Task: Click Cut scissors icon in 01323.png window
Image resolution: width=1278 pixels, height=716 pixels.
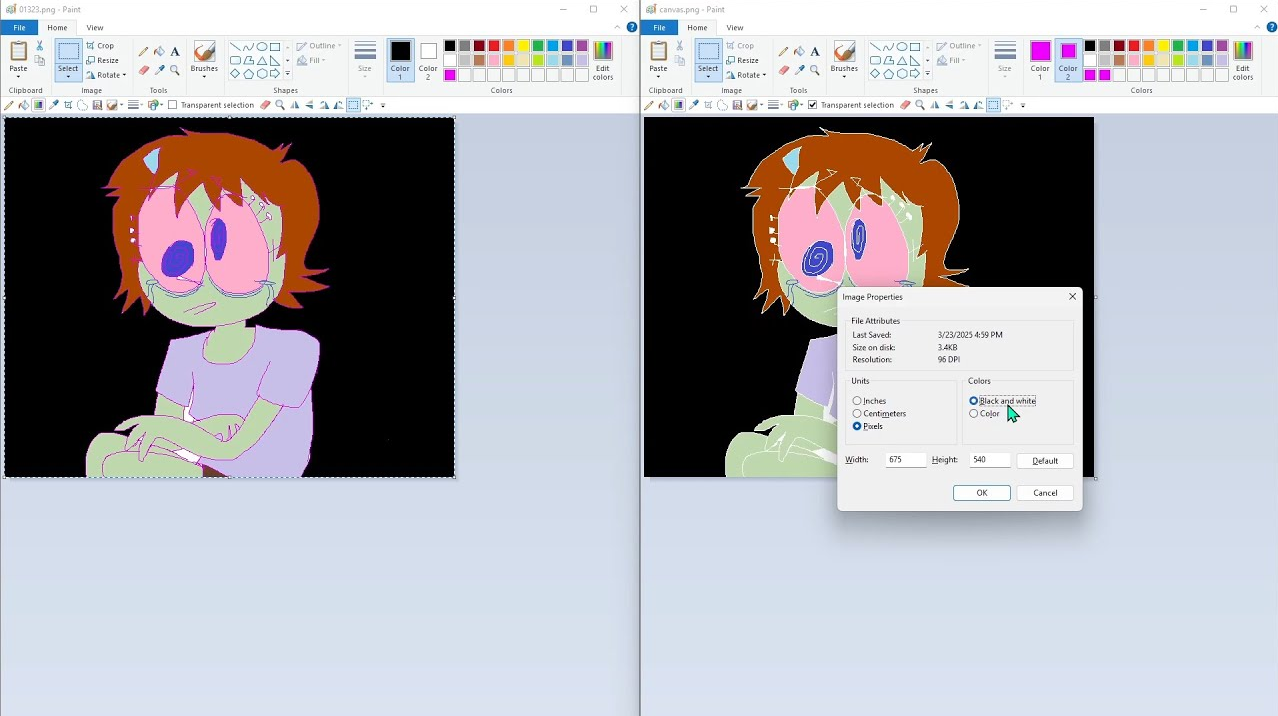Action: click(40, 46)
